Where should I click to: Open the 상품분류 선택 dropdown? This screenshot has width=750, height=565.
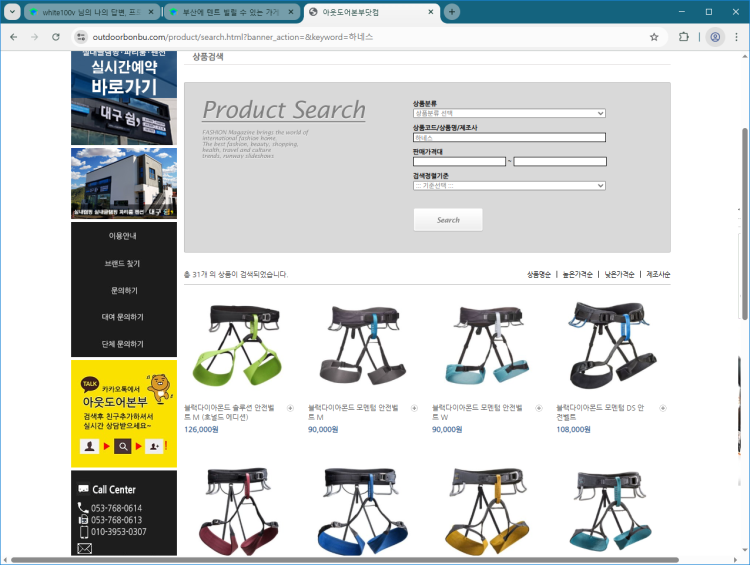click(509, 113)
